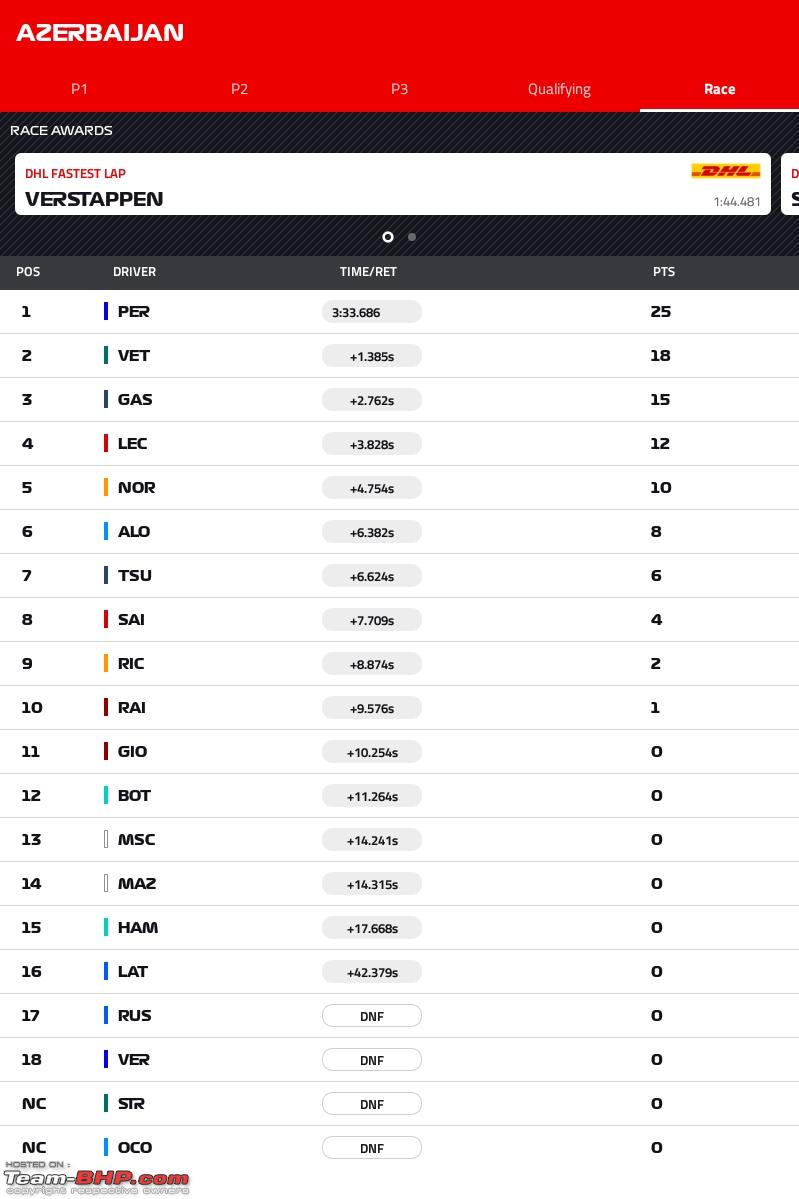Click the DHL logo icon

pyautogui.click(x=726, y=171)
